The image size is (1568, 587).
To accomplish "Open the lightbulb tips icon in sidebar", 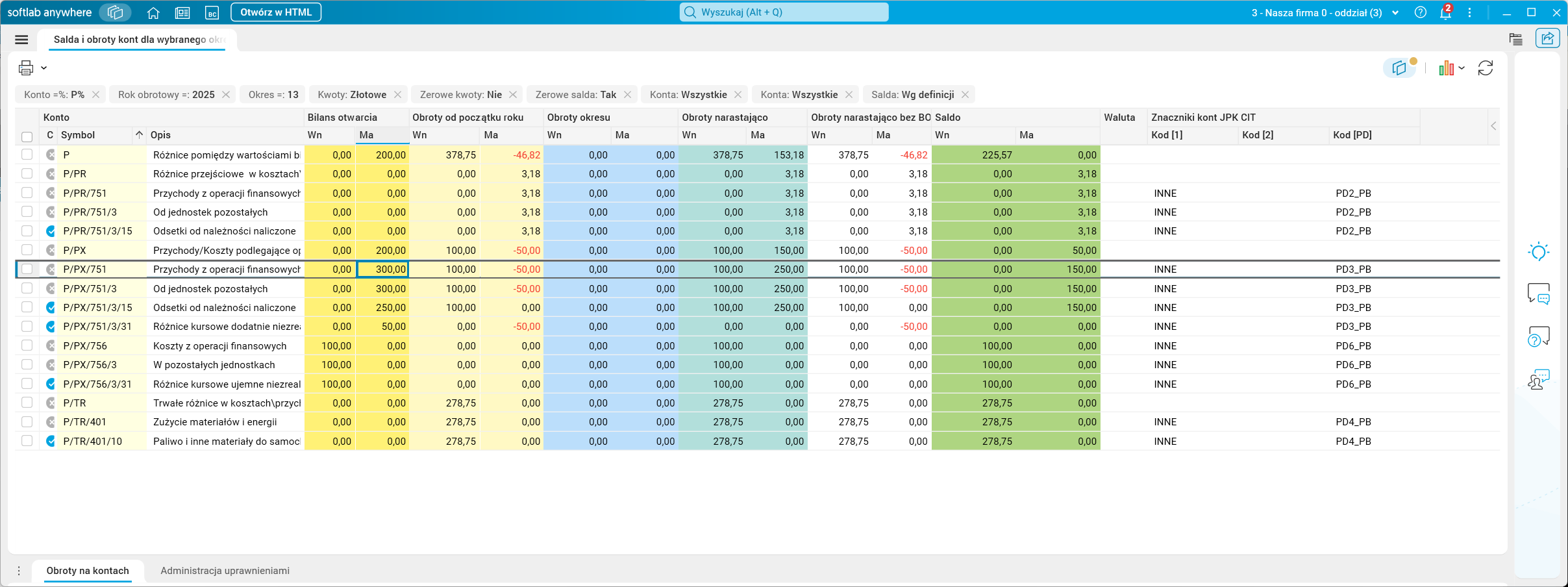I will [1538, 252].
